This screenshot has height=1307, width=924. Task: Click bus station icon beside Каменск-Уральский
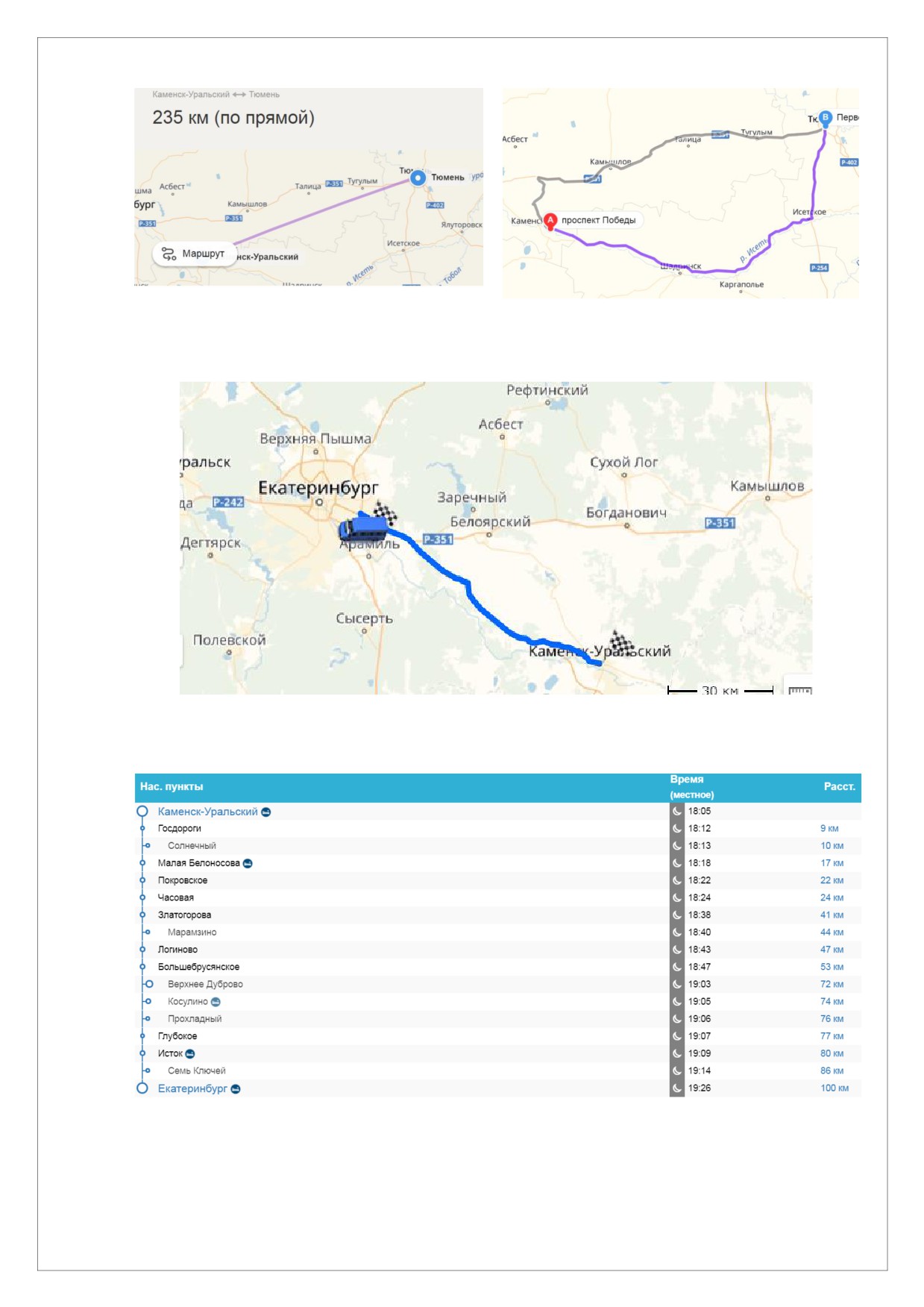(x=266, y=812)
